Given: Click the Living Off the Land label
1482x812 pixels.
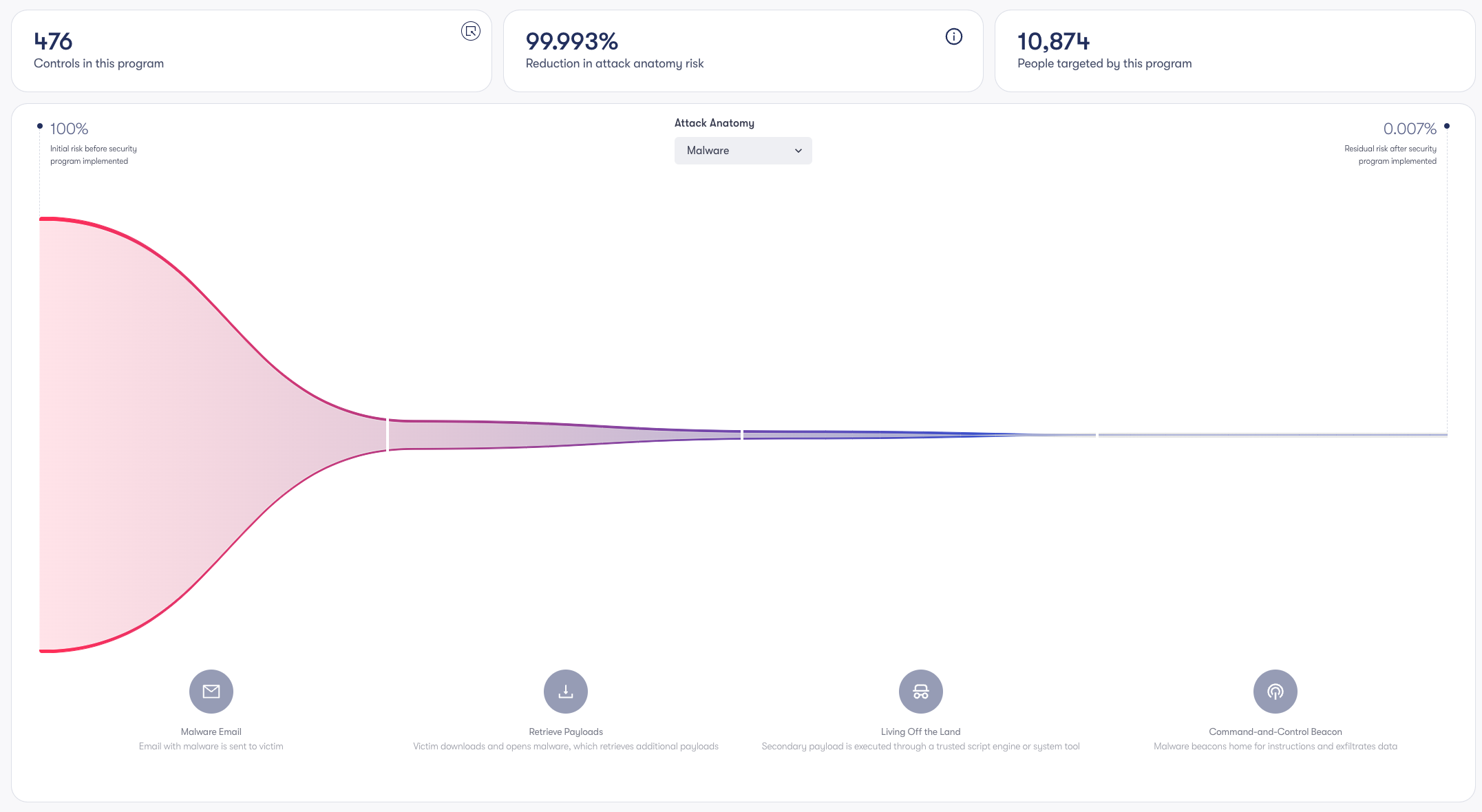Looking at the screenshot, I should (921, 731).
